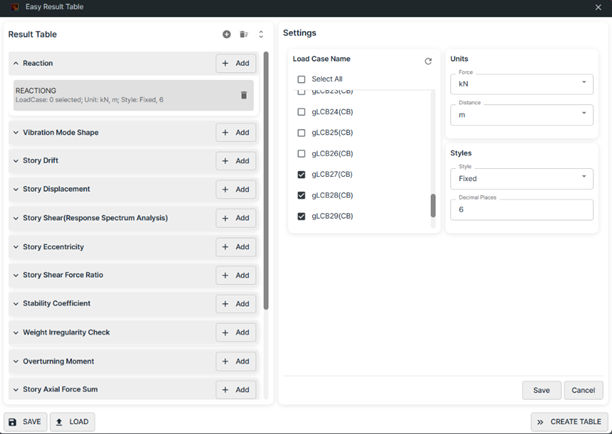Screen dimensions: 612x434
Task: Click CREATE TABLE at bottom right
Action: [x=569, y=422]
